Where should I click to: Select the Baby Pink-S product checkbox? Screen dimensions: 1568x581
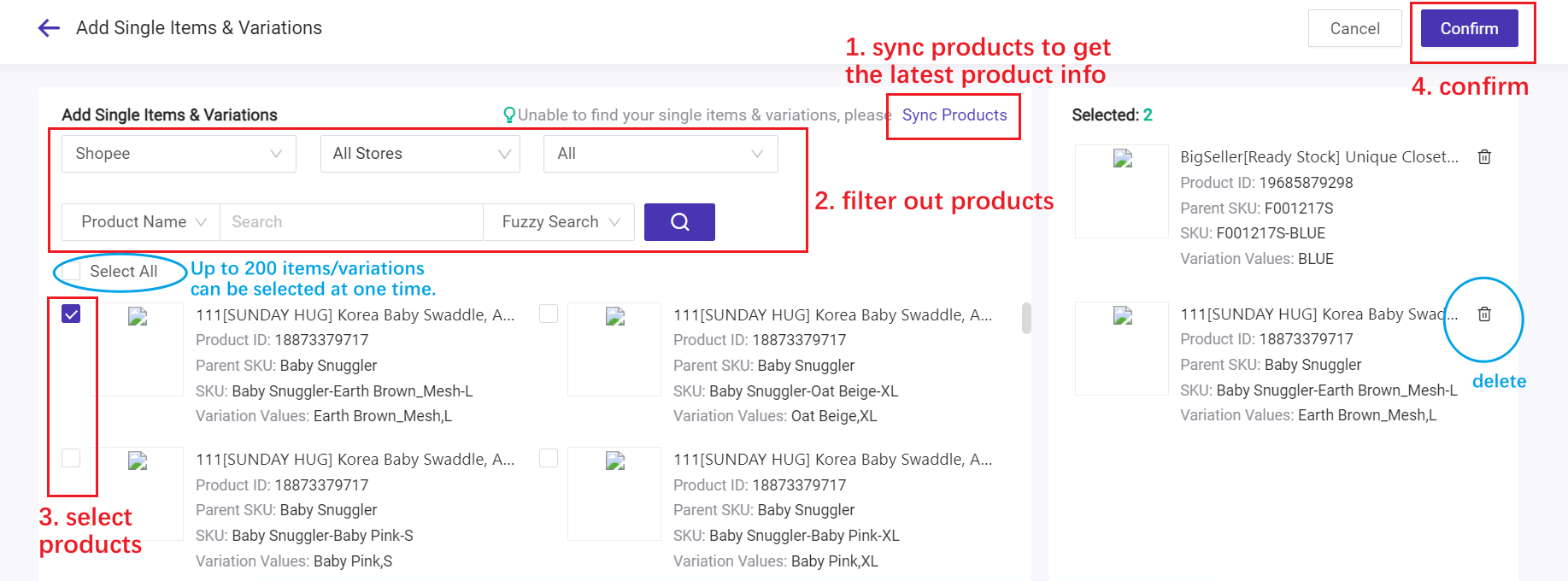(71, 458)
